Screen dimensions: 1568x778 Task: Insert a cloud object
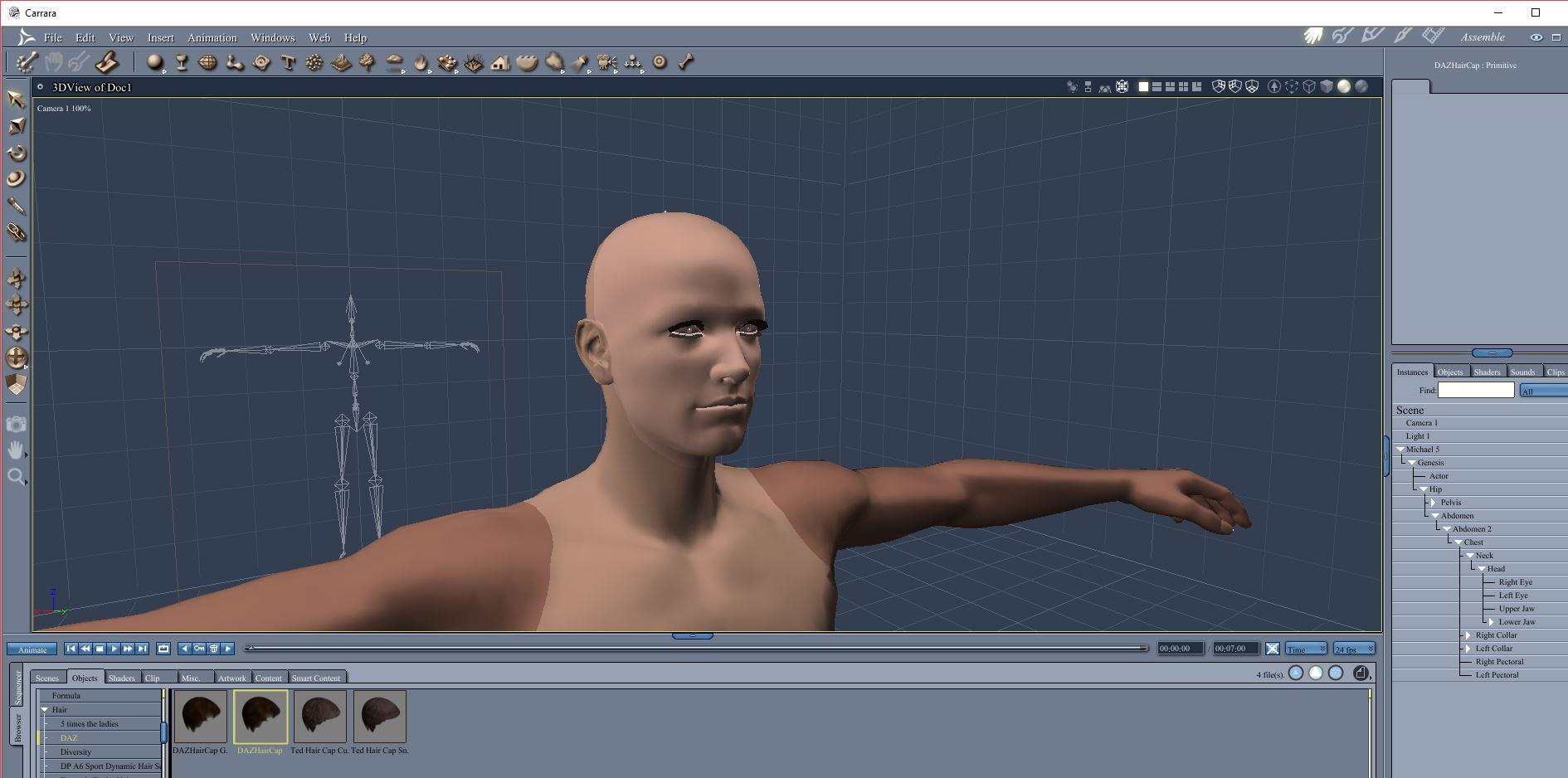tap(394, 62)
